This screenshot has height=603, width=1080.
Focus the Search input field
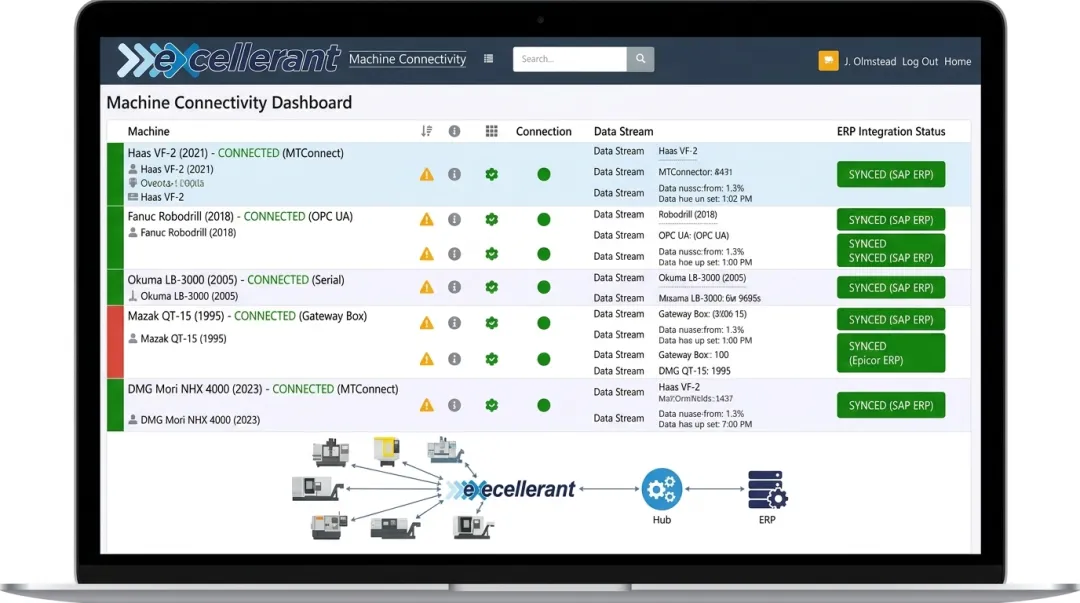(x=570, y=59)
